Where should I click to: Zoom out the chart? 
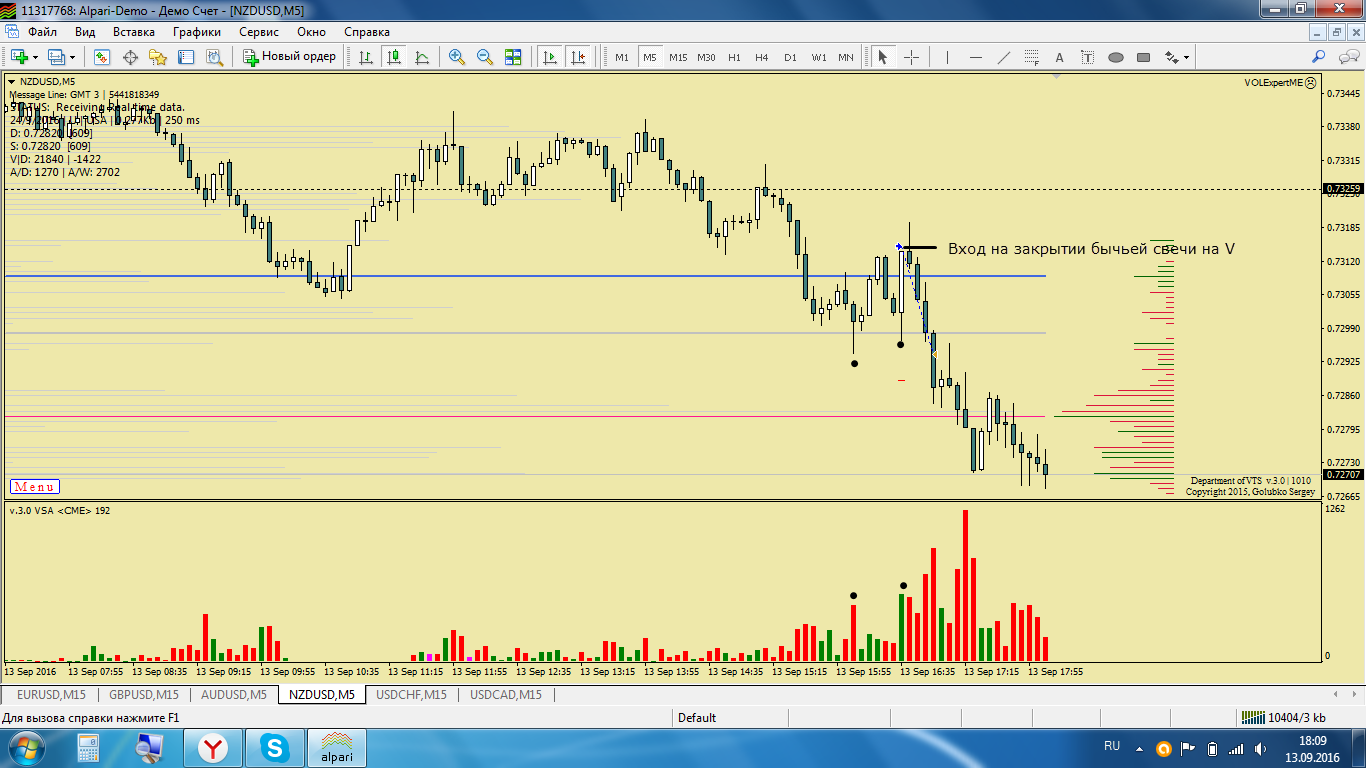[x=485, y=57]
